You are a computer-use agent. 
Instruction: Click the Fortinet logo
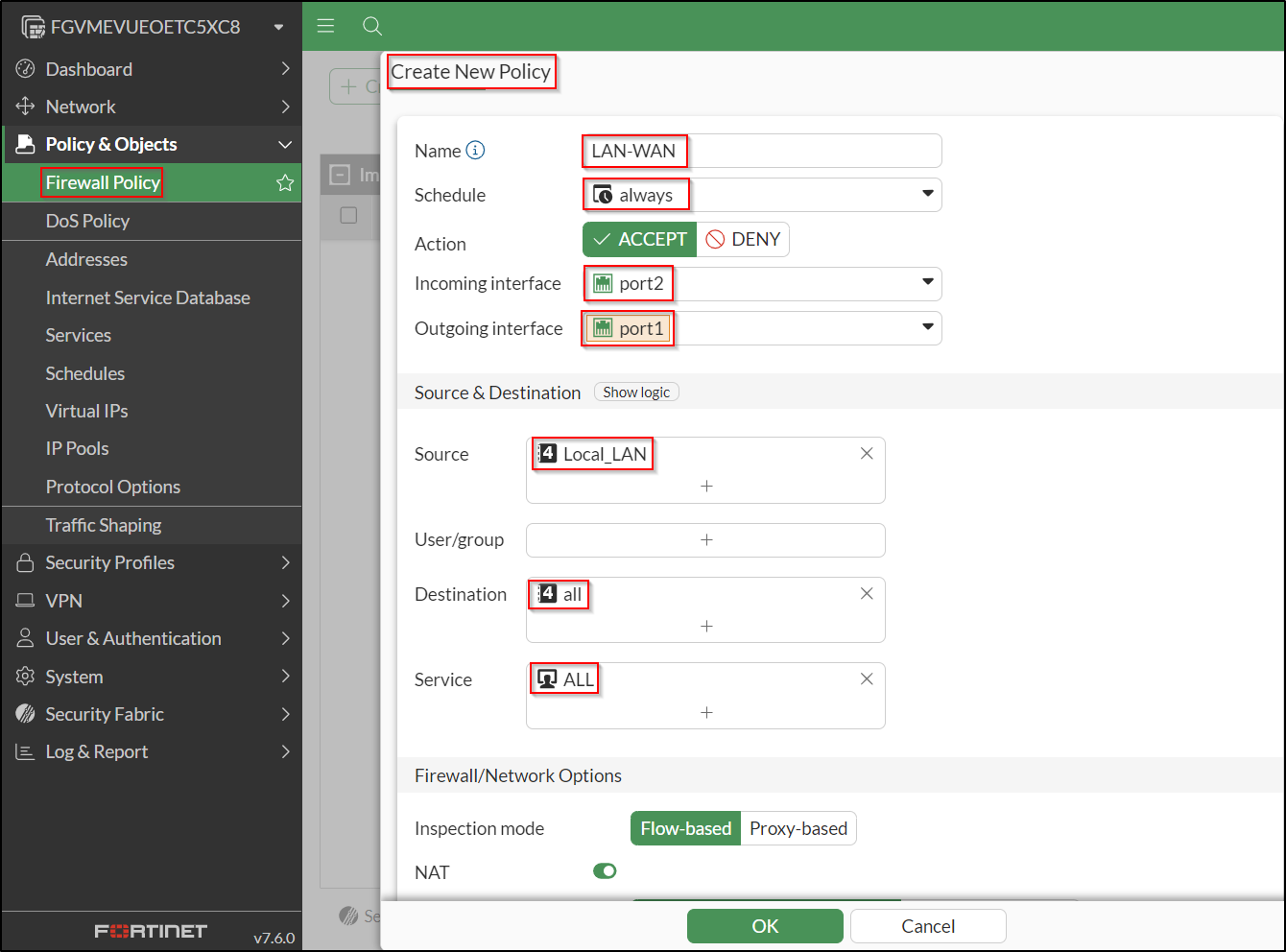[x=151, y=931]
